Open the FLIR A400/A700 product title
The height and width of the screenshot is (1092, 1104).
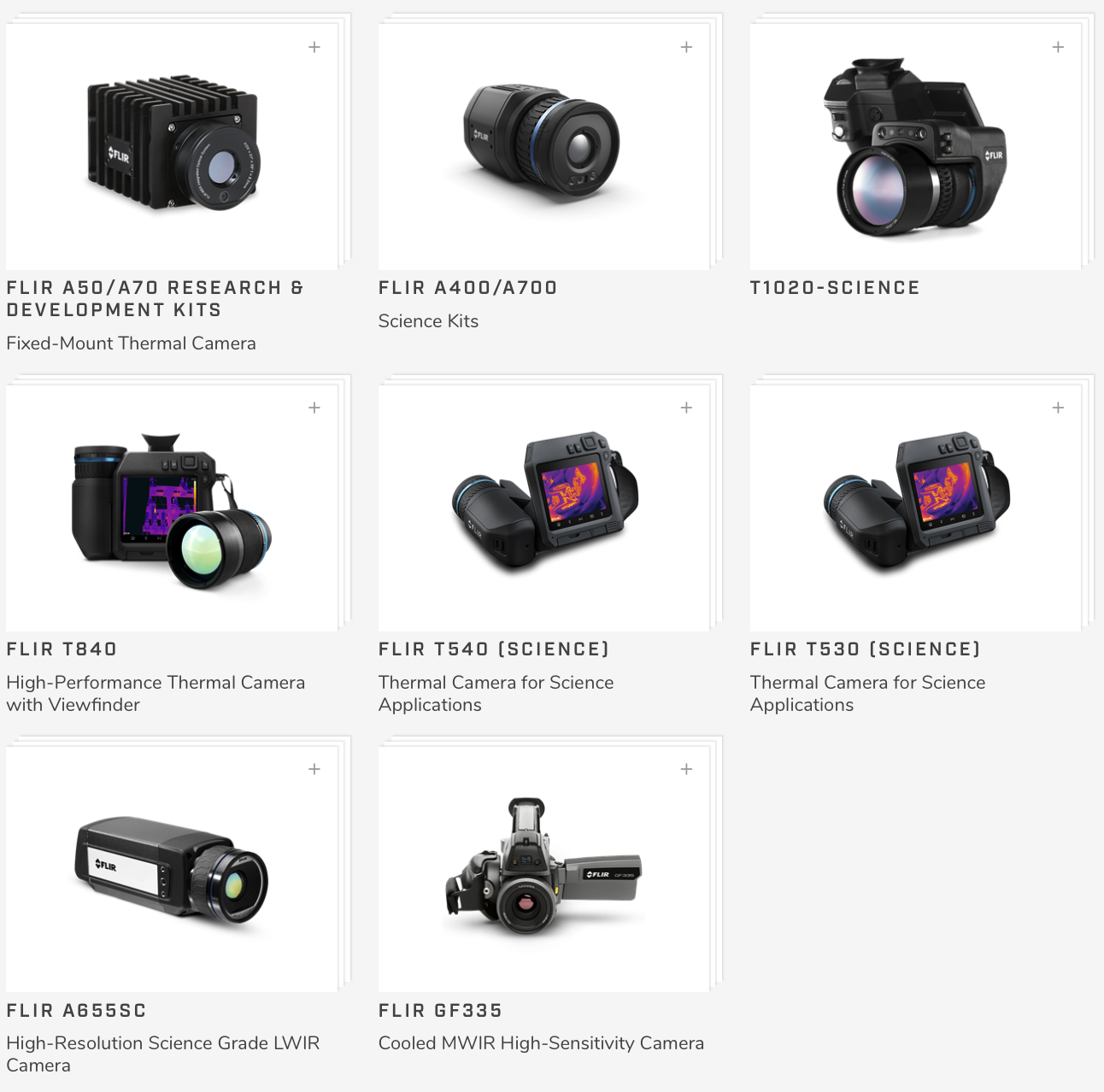pos(467,288)
